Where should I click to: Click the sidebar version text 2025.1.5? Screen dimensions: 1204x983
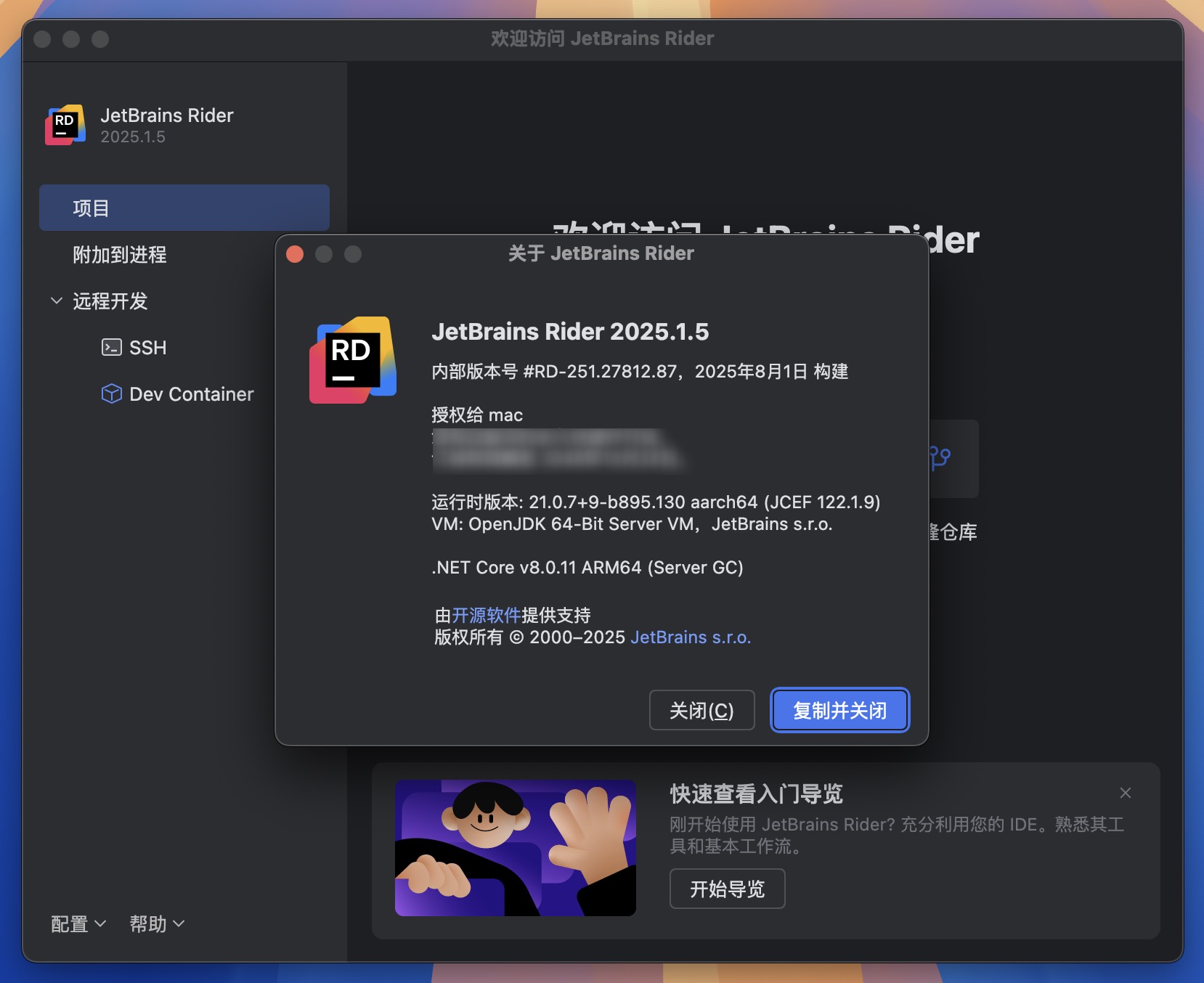coord(133,136)
